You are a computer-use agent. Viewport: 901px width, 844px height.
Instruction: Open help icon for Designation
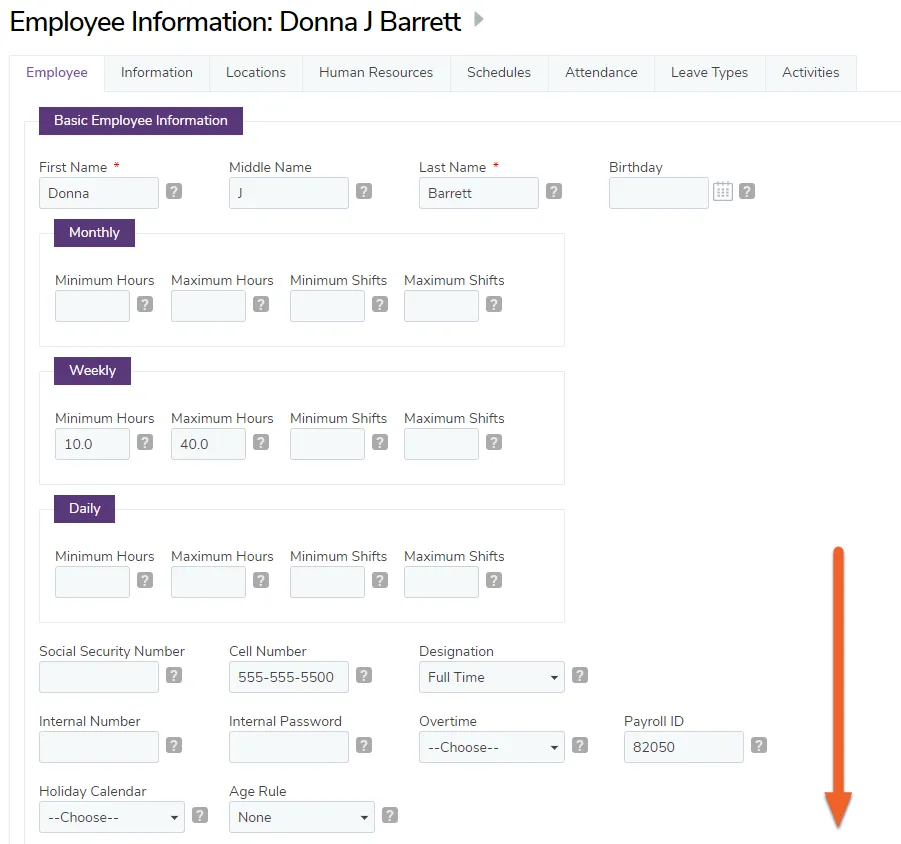tap(580, 675)
